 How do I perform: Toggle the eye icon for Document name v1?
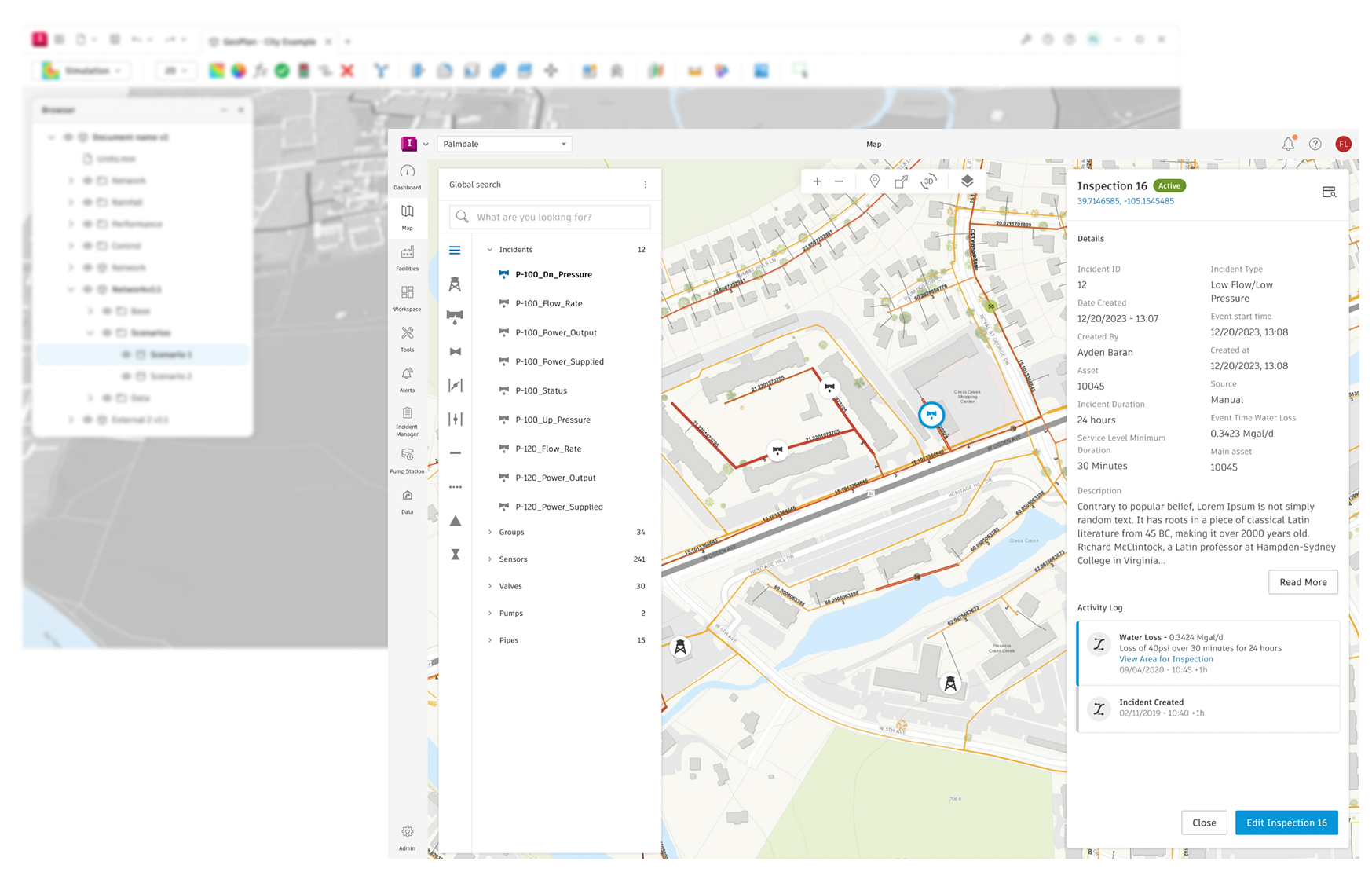click(x=68, y=137)
